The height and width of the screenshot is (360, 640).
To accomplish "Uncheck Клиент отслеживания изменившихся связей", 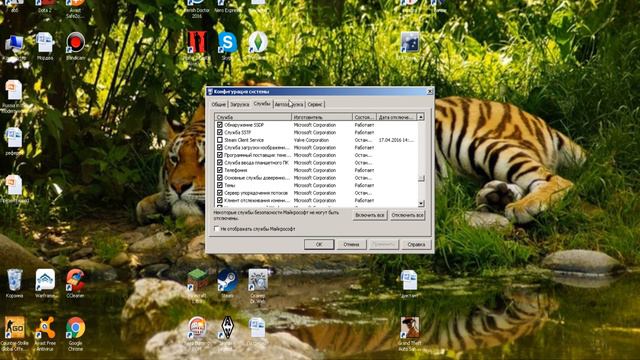I will pos(220,200).
